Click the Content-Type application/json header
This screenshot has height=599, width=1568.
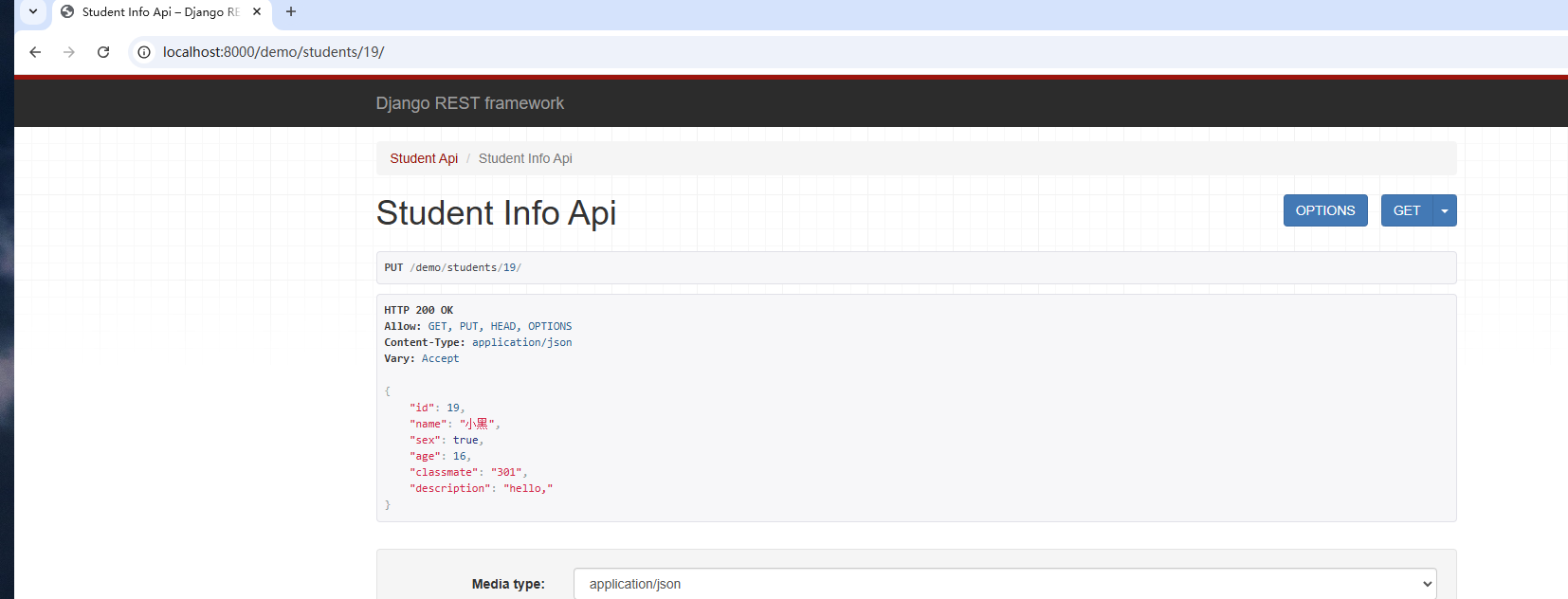click(x=478, y=342)
